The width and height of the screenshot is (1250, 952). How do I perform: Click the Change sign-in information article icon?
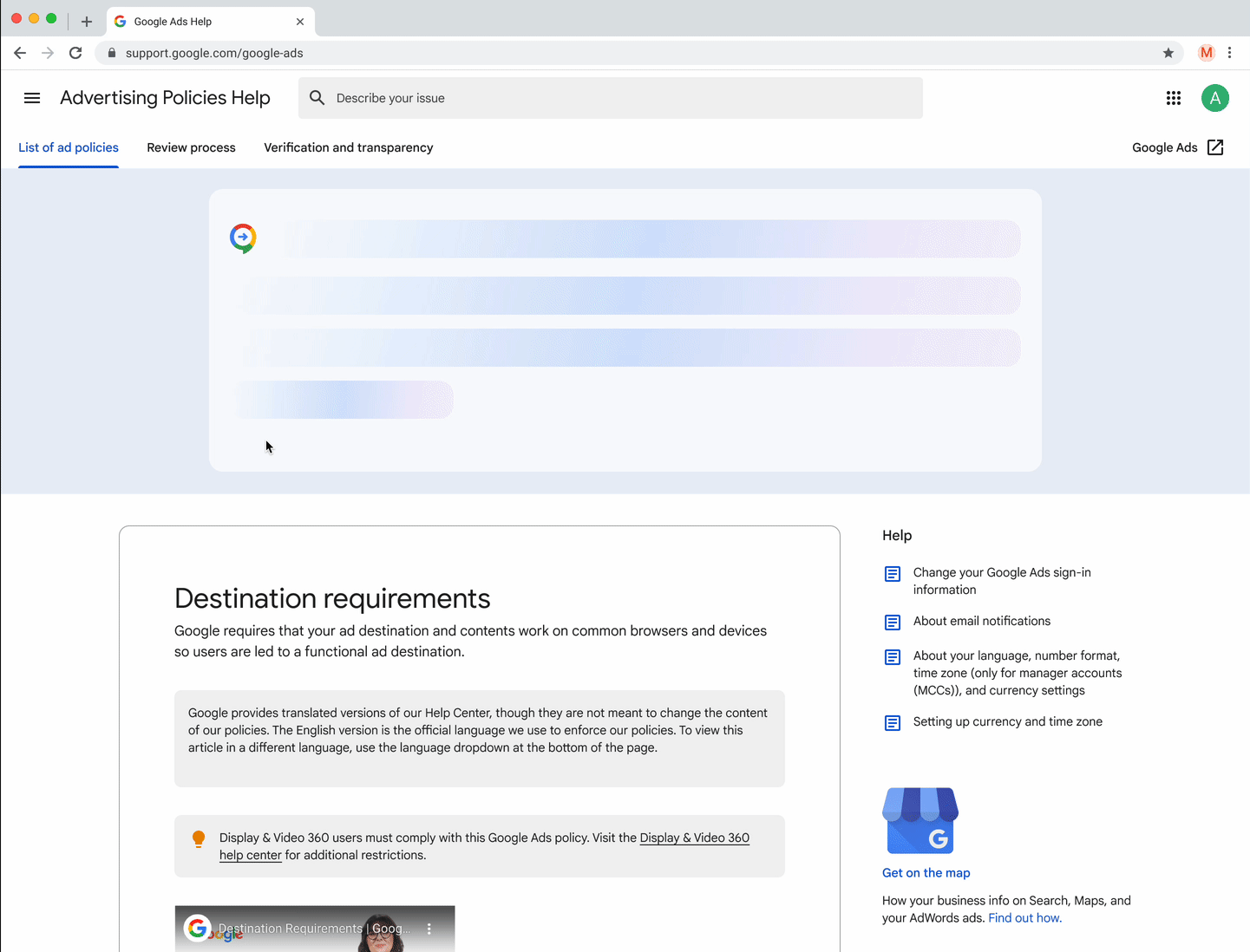coord(892,574)
